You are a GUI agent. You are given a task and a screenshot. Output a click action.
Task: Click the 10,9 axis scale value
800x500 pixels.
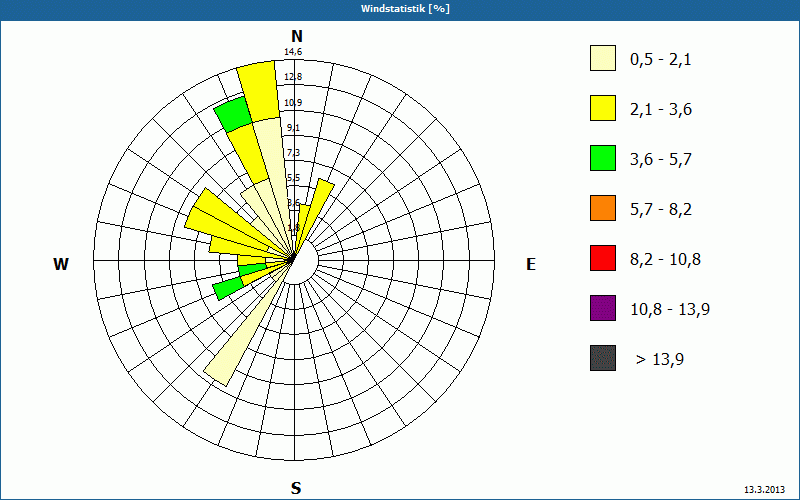(293, 103)
